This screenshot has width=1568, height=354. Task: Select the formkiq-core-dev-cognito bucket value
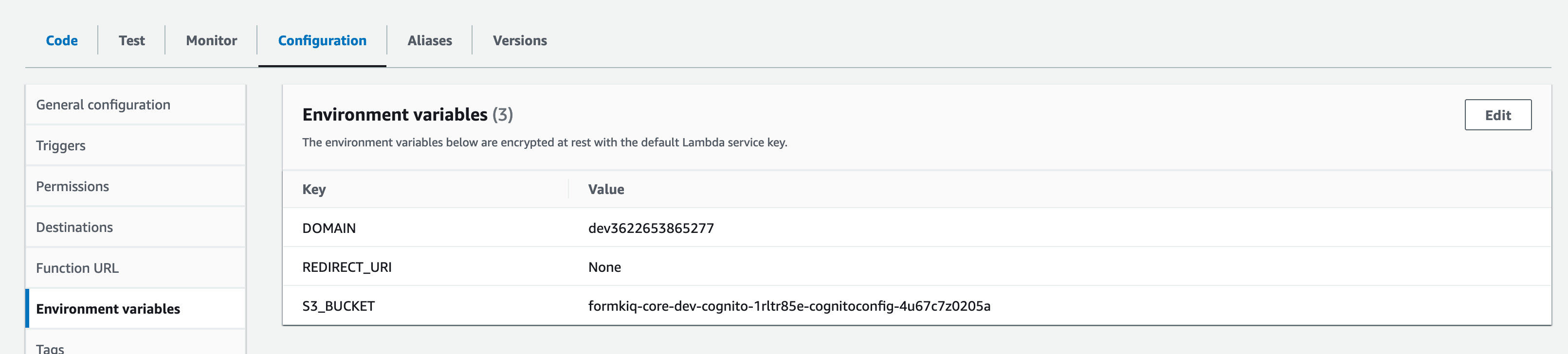[789, 306]
